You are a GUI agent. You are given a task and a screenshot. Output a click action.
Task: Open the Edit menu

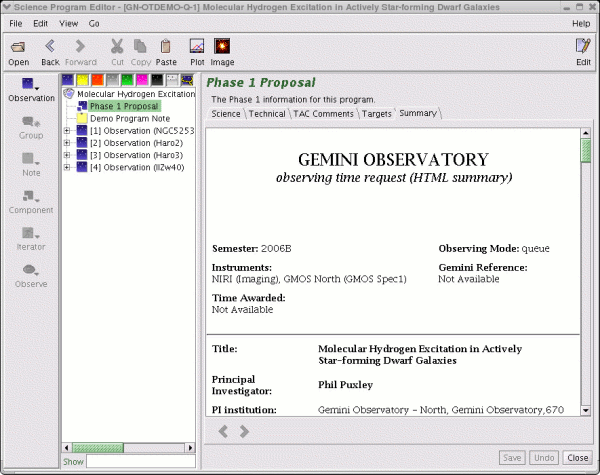coord(40,24)
